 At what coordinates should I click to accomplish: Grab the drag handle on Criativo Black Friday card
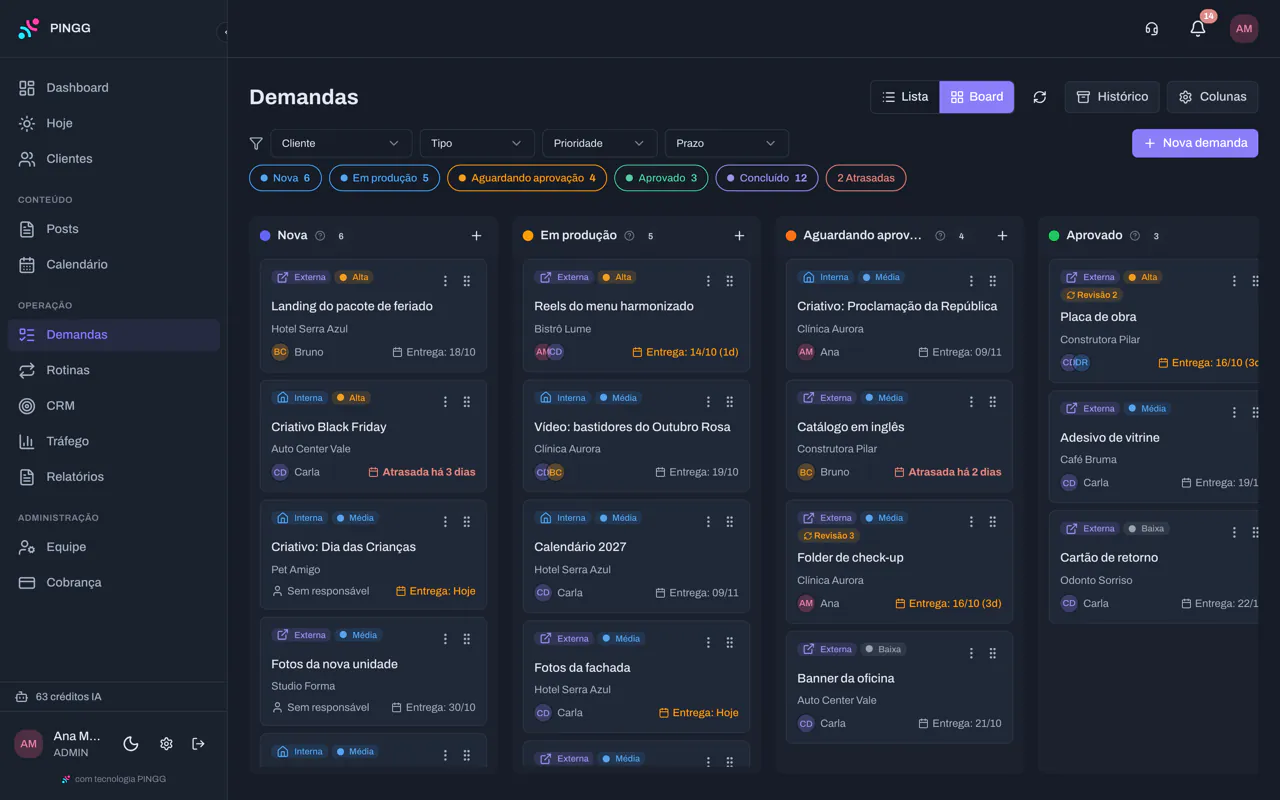[x=467, y=402]
